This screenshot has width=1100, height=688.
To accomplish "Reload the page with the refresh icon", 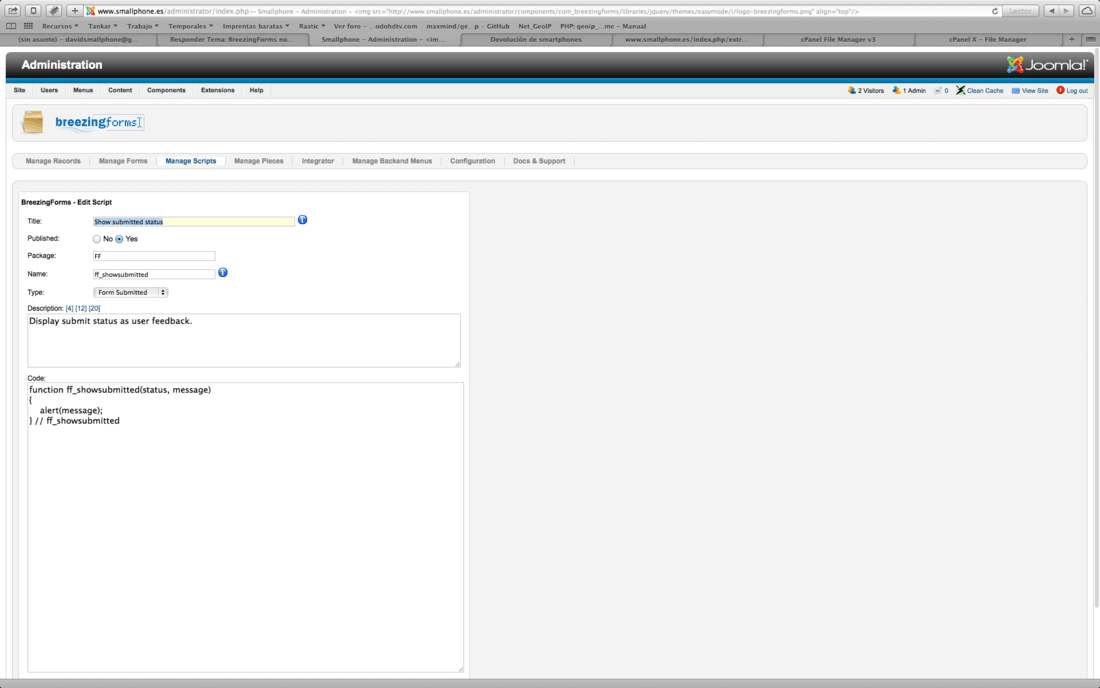I will coord(995,11).
